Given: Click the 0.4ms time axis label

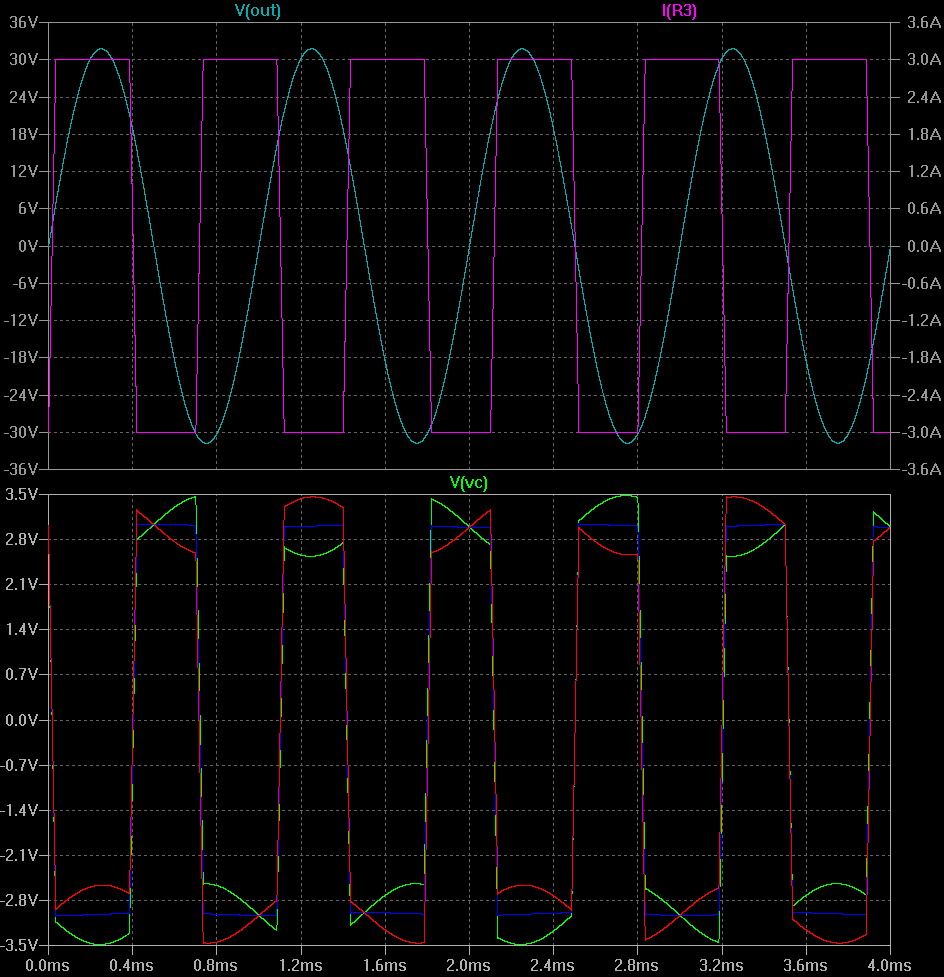Looking at the screenshot, I should (131, 966).
